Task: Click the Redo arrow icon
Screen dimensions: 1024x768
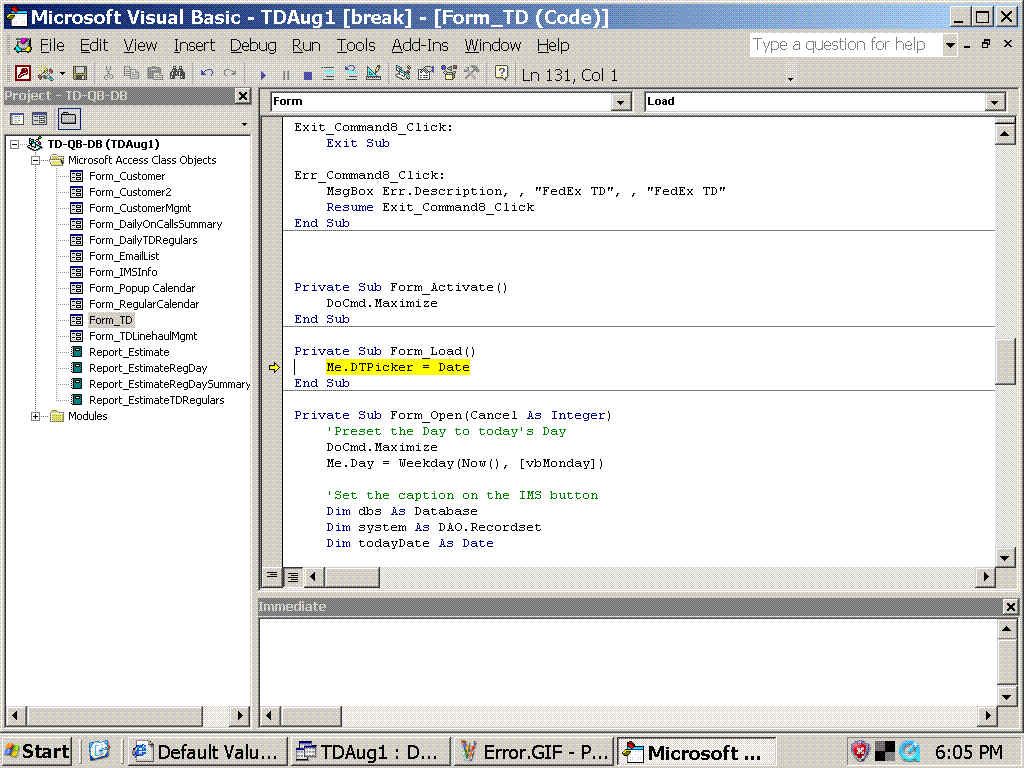Action: pyautogui.click(x=230, y=73)
